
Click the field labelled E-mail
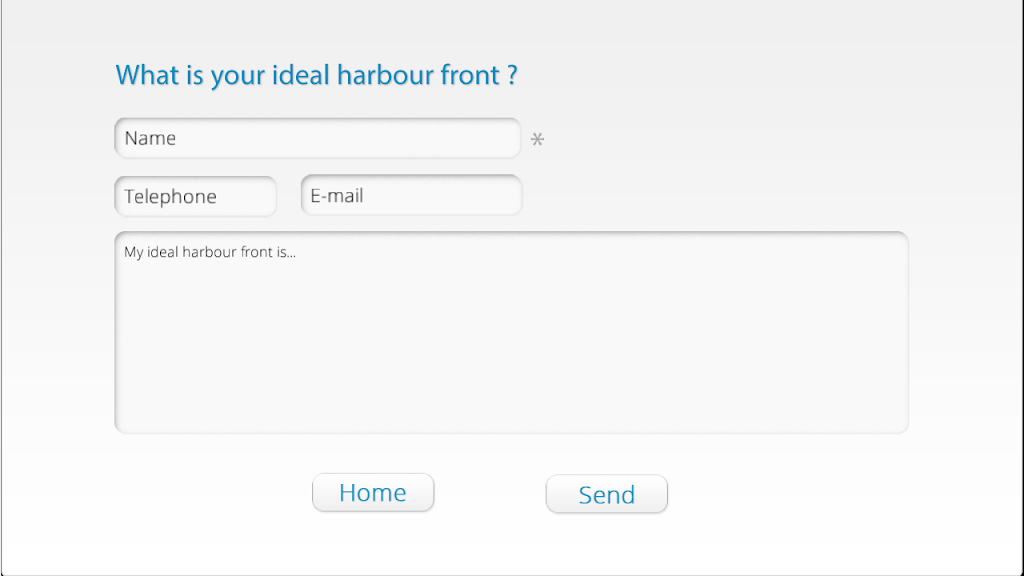pos(411,195)
